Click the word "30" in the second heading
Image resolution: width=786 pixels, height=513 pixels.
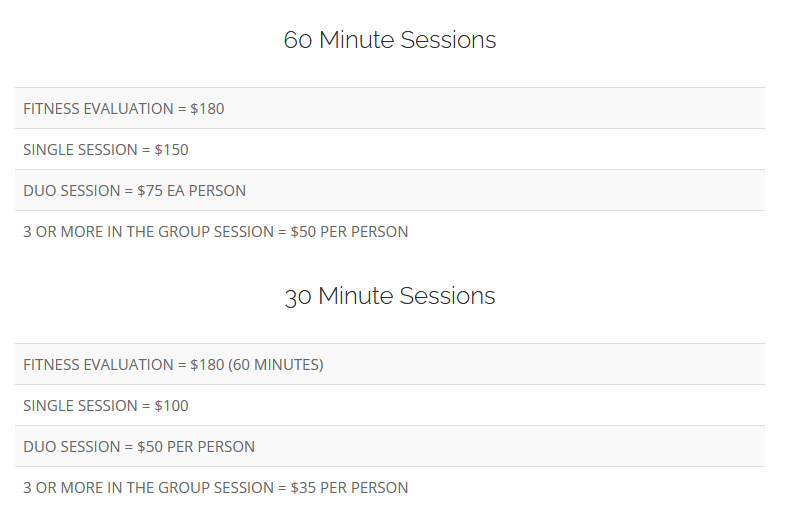[x=299, y=297]
